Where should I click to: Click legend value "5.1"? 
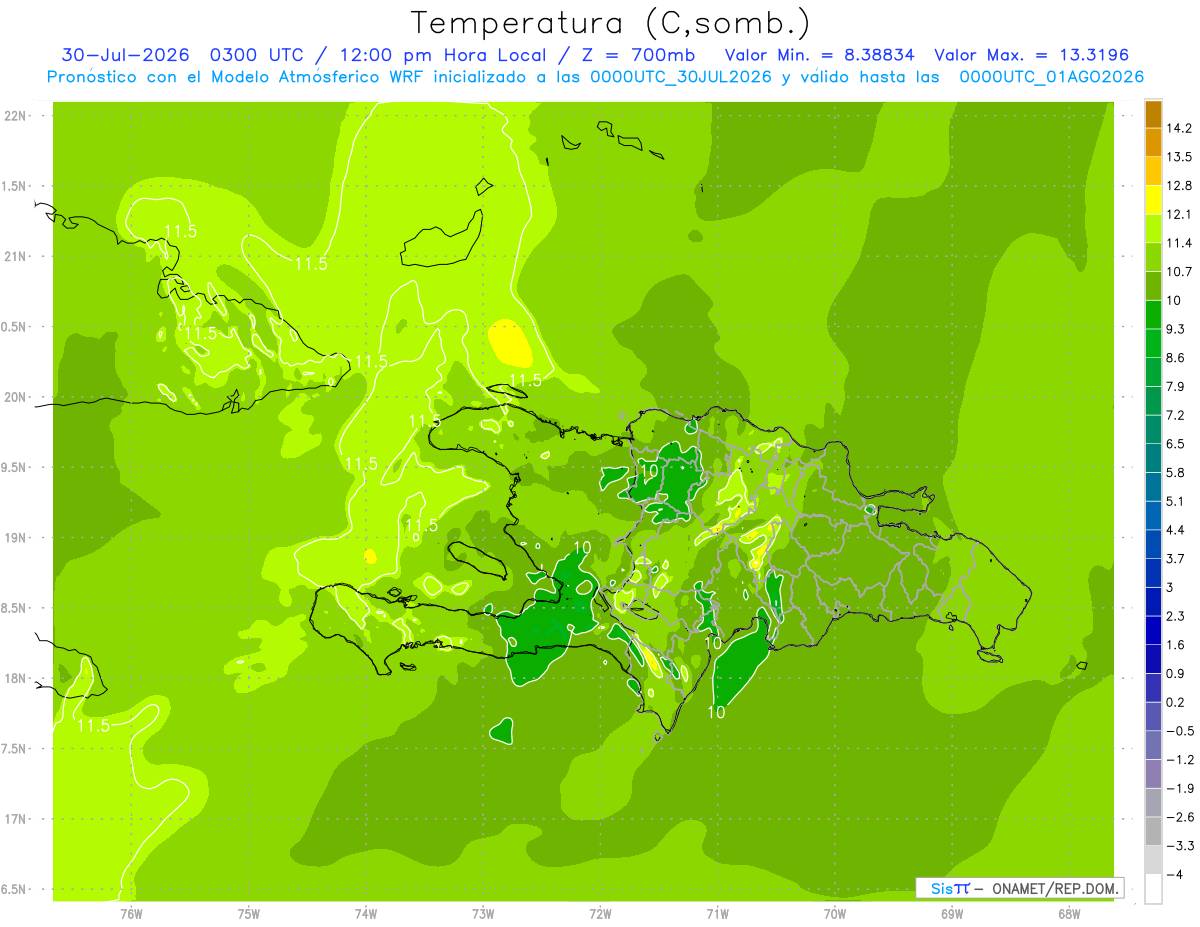(x=1178, y=501)
